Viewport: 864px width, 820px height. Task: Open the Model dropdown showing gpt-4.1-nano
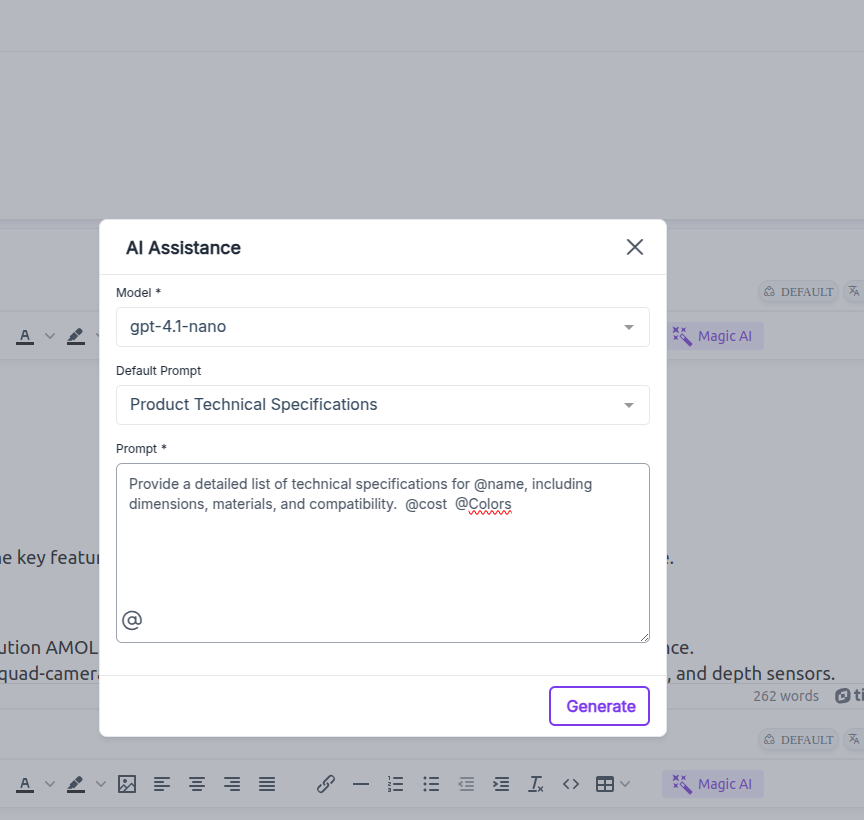(x=383, y=327)
